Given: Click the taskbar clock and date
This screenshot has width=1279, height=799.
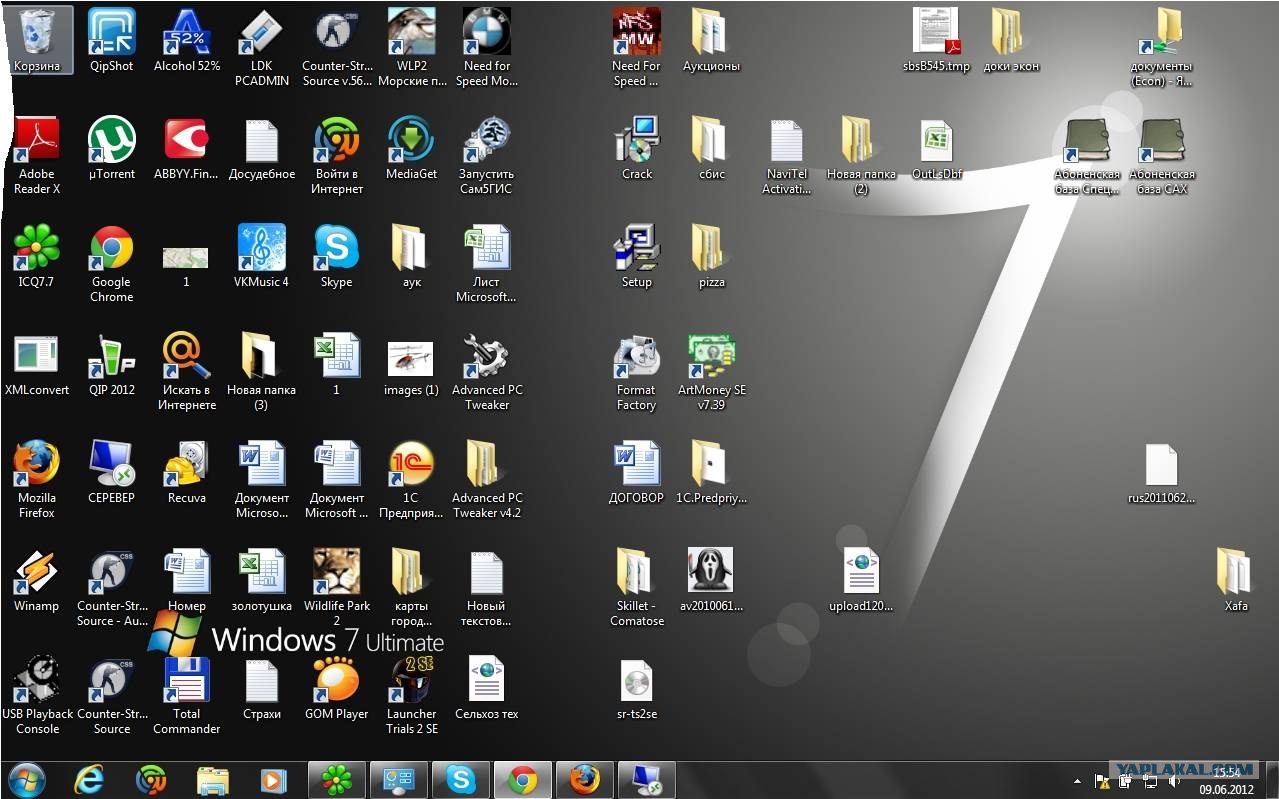Looking at the screenshot, I should (x=1226, y=780).
